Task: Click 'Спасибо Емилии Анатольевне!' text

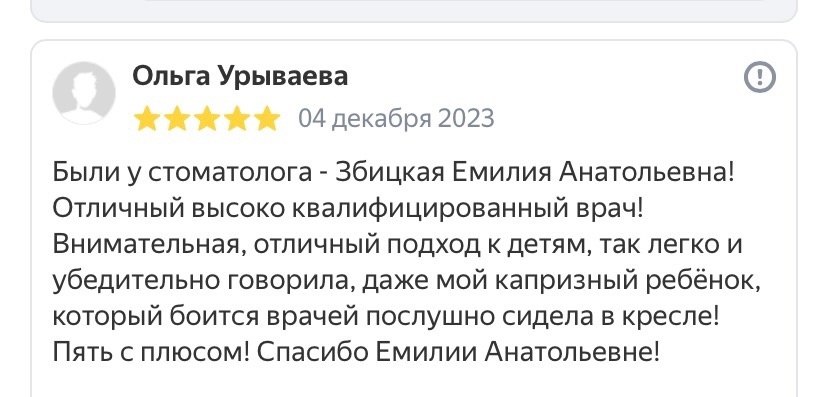Action: click(458, 353)
